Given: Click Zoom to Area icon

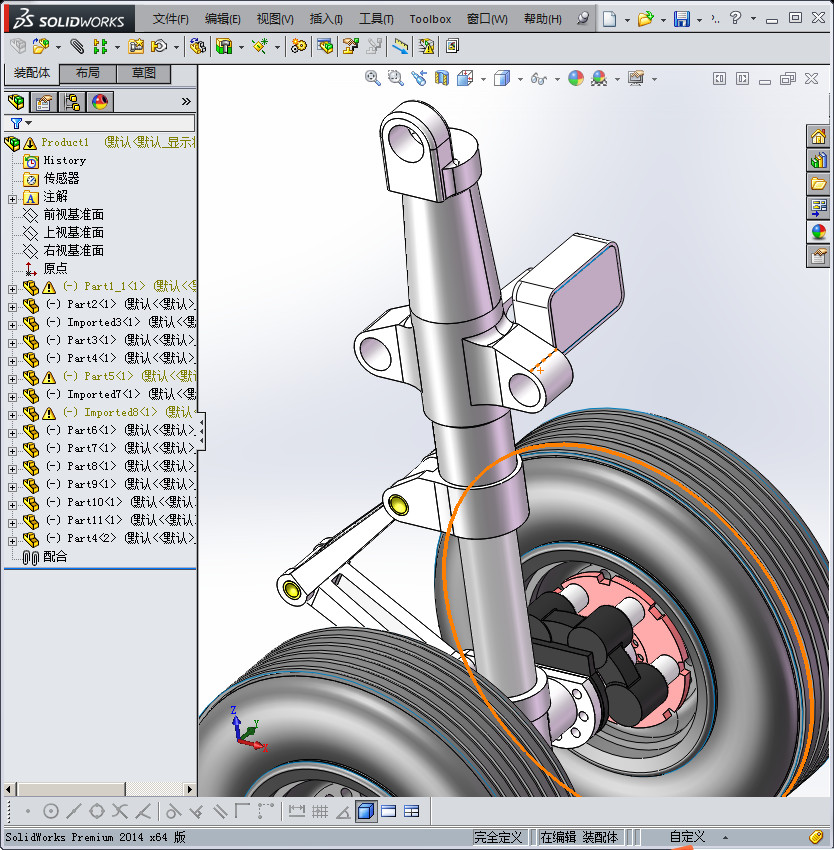Looking at the screenshot, I should click(396, 79).
